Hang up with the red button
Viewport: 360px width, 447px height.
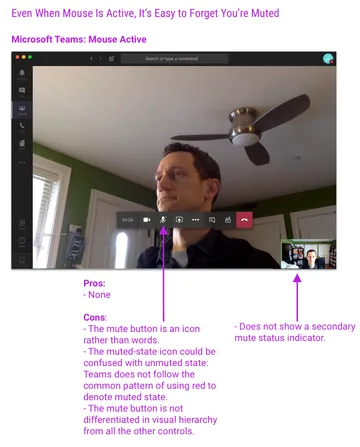pos(244,220)
